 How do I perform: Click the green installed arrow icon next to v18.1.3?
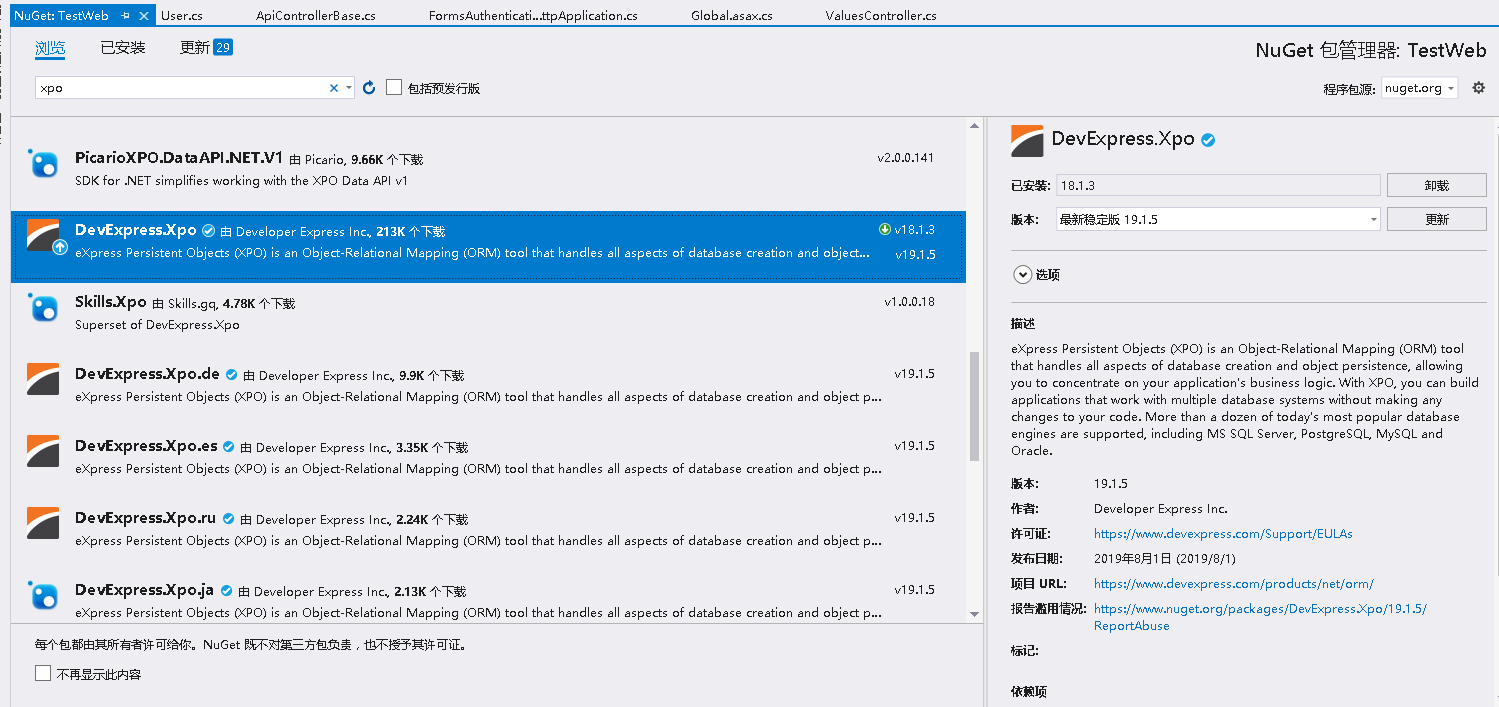click(x=884, y=230)
